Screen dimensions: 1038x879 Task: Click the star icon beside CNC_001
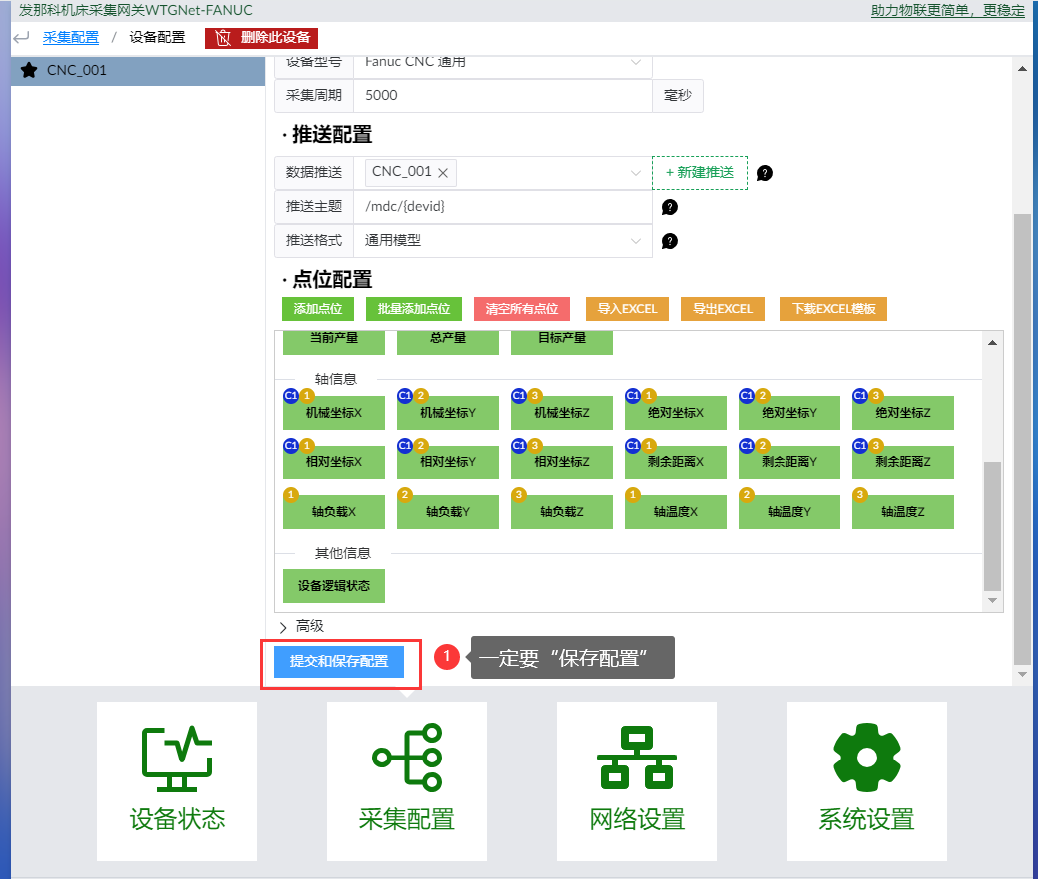[29, 70]
